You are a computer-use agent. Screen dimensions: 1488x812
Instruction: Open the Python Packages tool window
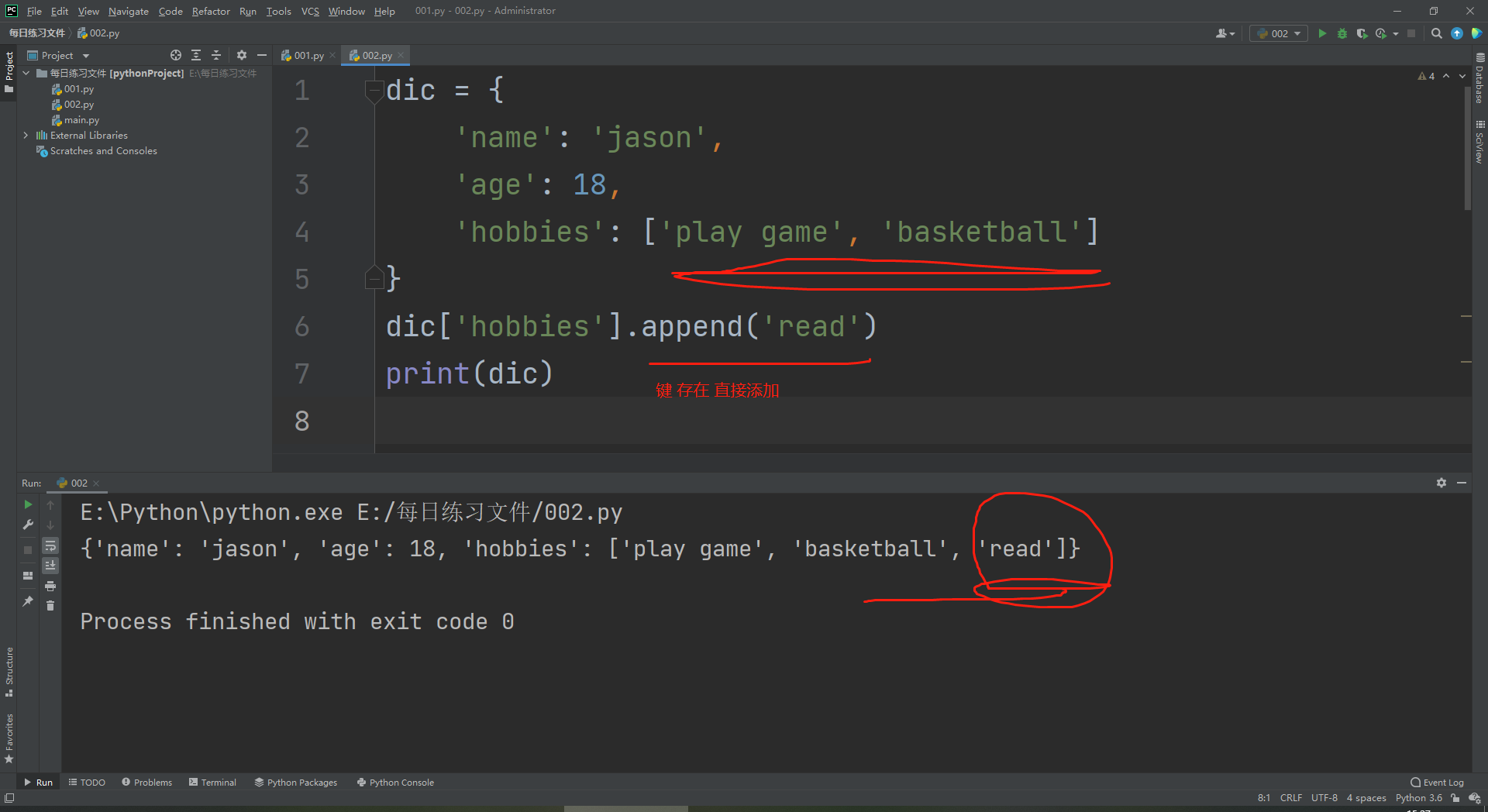click(x=296, y=783)
